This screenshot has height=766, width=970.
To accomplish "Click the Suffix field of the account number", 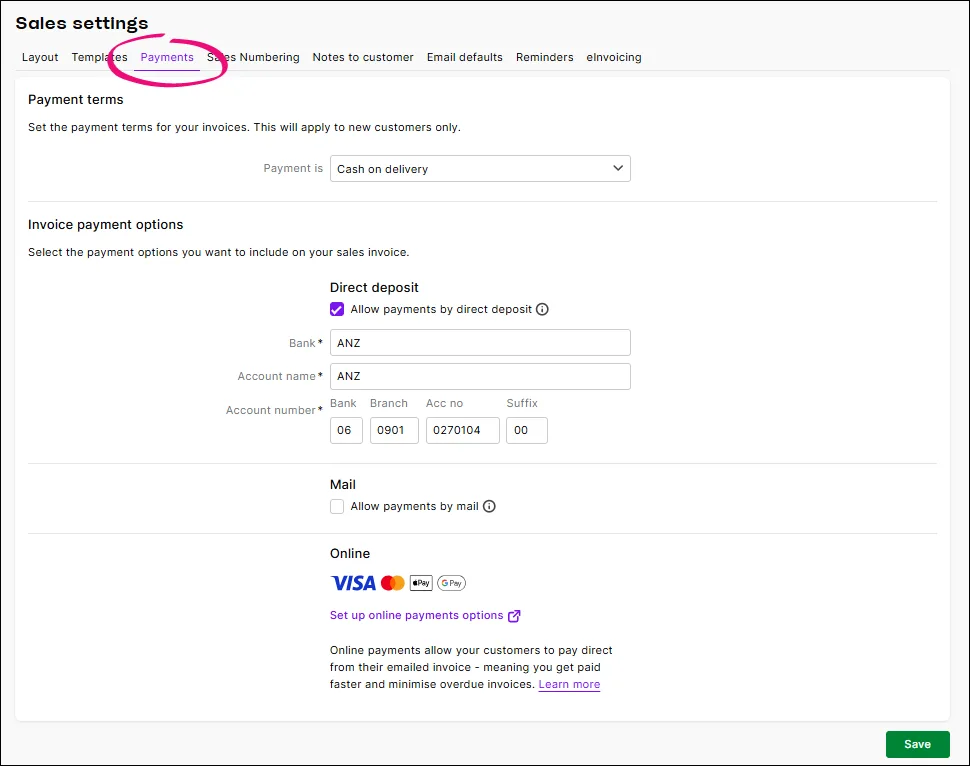I will (x=527, y=430).
